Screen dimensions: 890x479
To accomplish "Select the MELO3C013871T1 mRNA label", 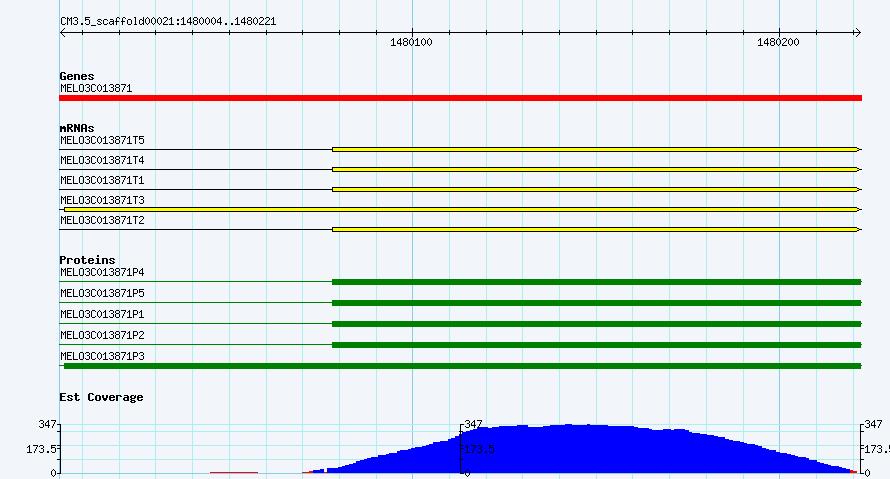I will pos(102,180).
